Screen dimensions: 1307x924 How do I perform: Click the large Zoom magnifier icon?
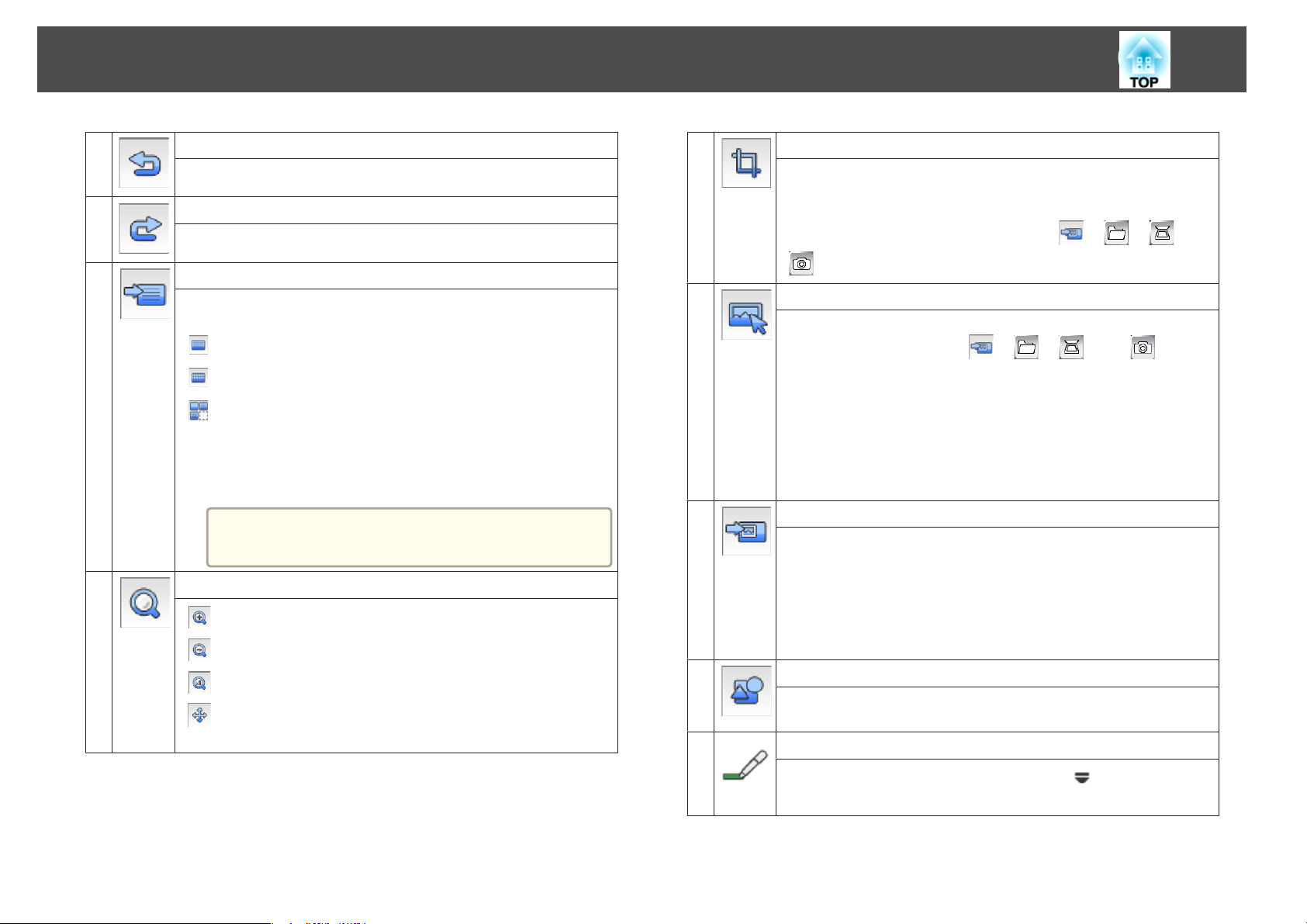(x=145, y=602)
